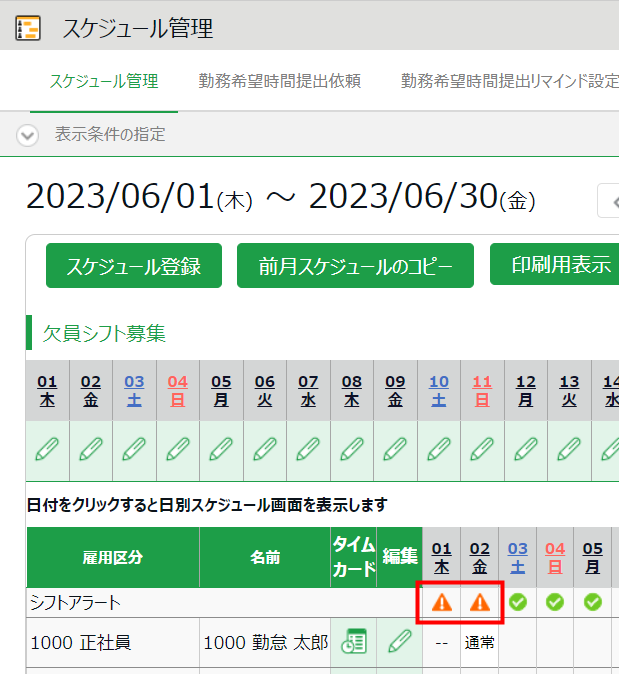Click the スケジュール登録 button
Viewport: 619px width, 674px height.
click(133, 266)
